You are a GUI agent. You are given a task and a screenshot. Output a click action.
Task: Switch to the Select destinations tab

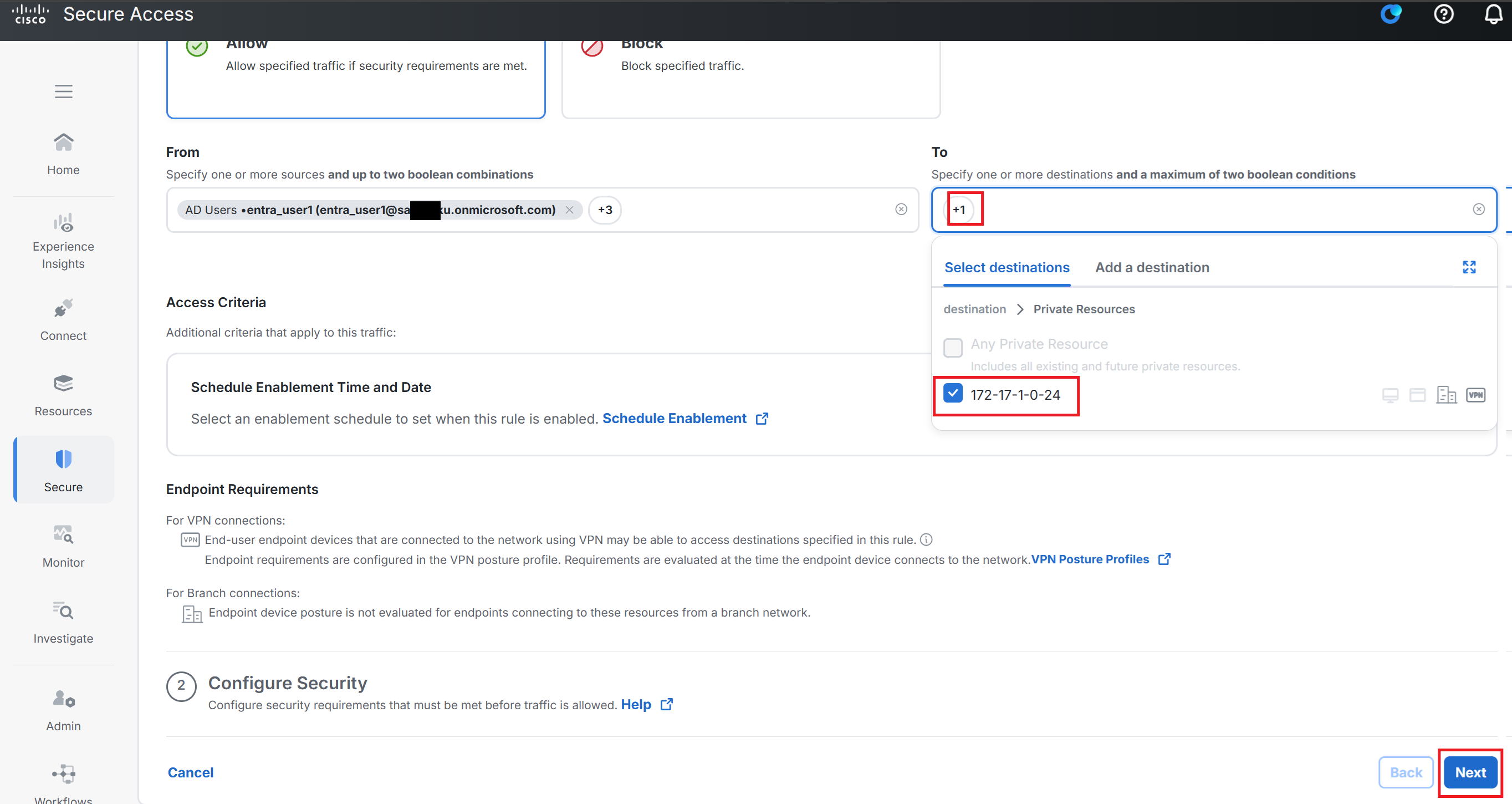tap(1007, 268)
